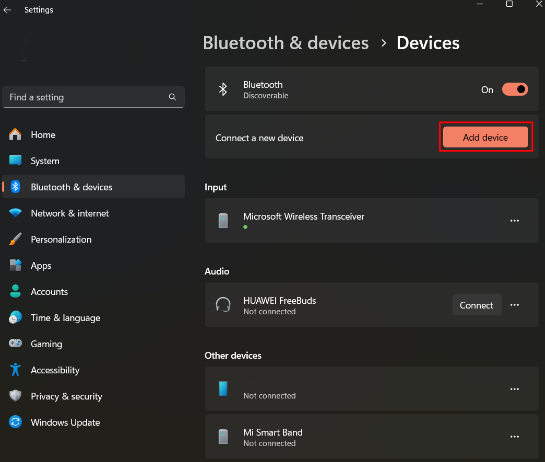Open Personalization settings
This screenshot has width=545, height=462.
(93, 239)
